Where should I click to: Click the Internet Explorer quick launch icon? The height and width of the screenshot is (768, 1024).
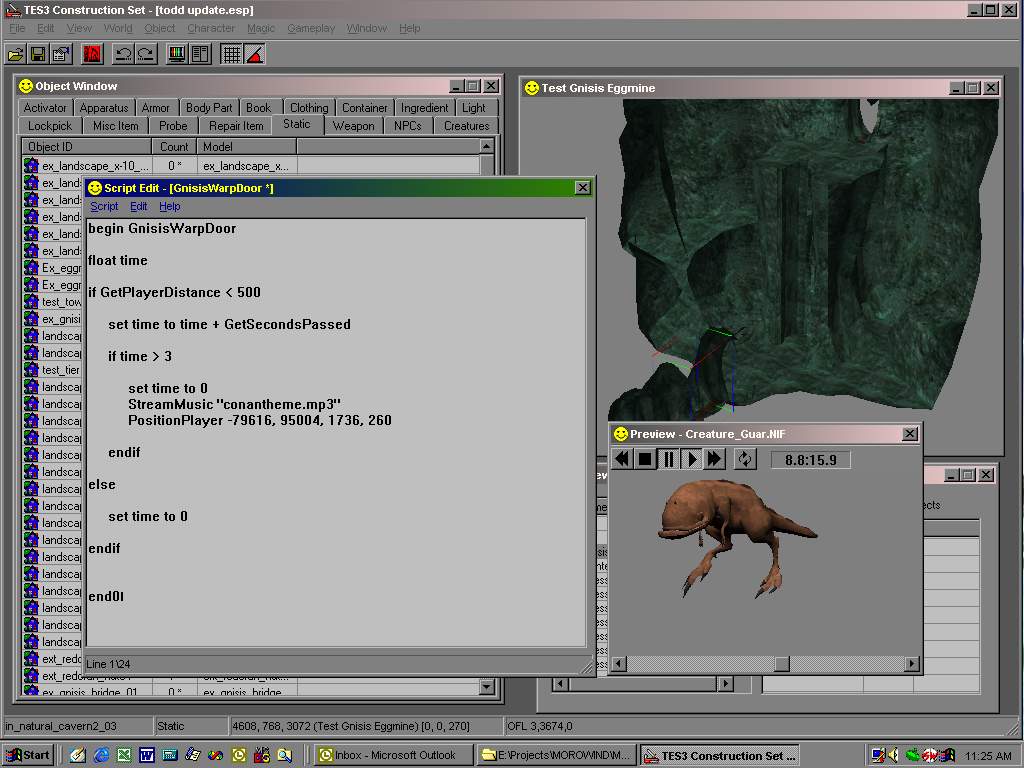pos(101,755)
